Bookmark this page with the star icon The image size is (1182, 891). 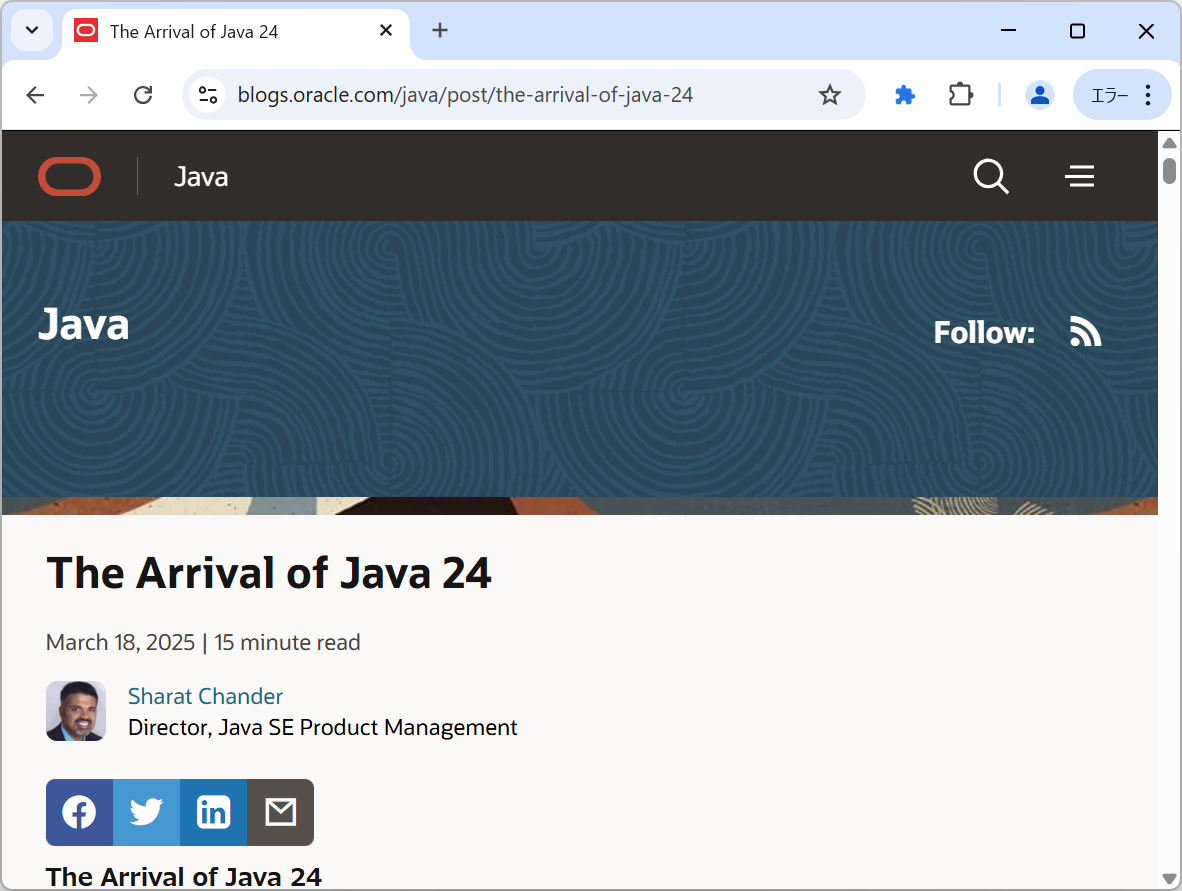pyautogui.click(x=830, y=94)
